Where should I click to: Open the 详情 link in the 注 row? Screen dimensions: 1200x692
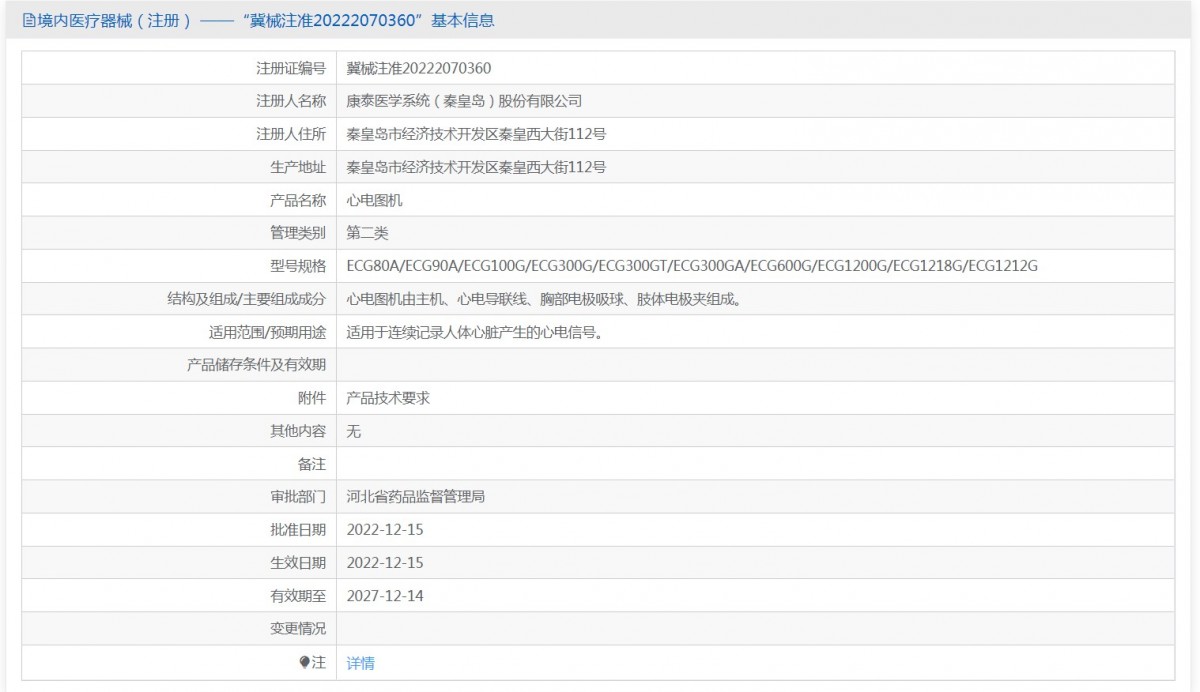360,663
